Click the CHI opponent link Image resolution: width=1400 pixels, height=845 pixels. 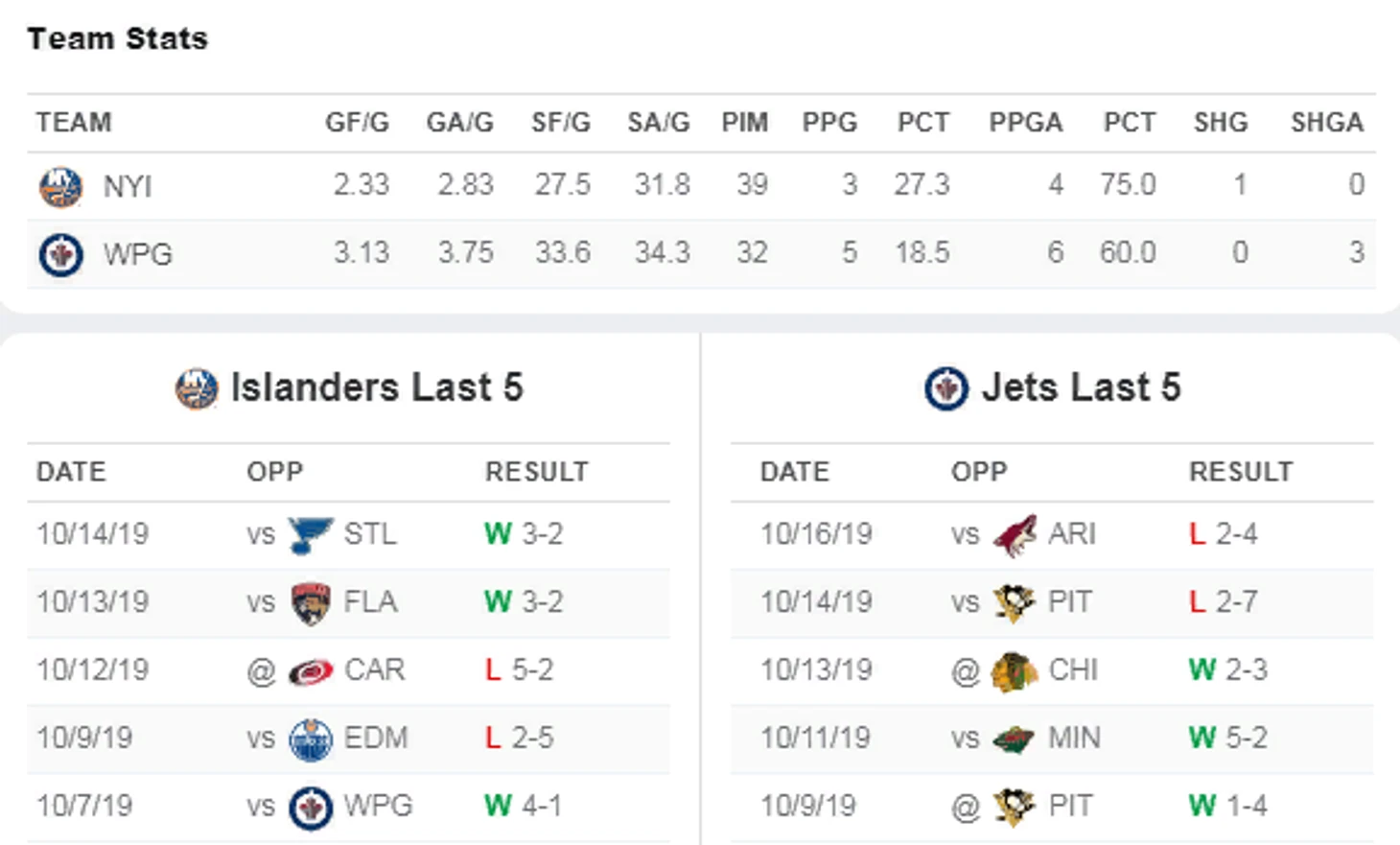click(1073, 670)
